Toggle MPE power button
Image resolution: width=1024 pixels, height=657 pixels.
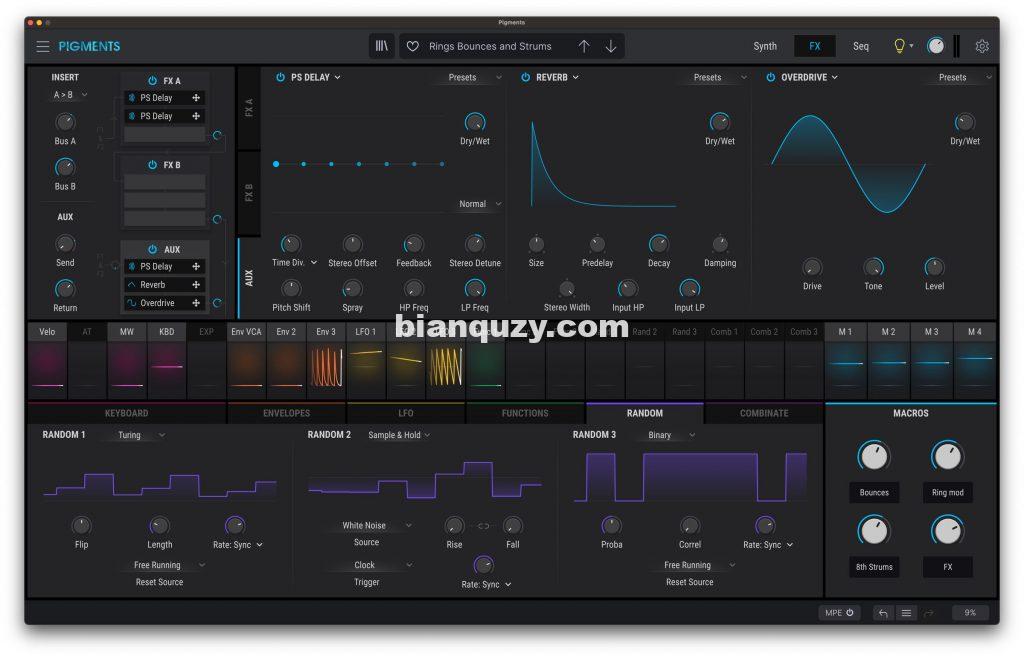pyautogui.click(x=850, y=613)
